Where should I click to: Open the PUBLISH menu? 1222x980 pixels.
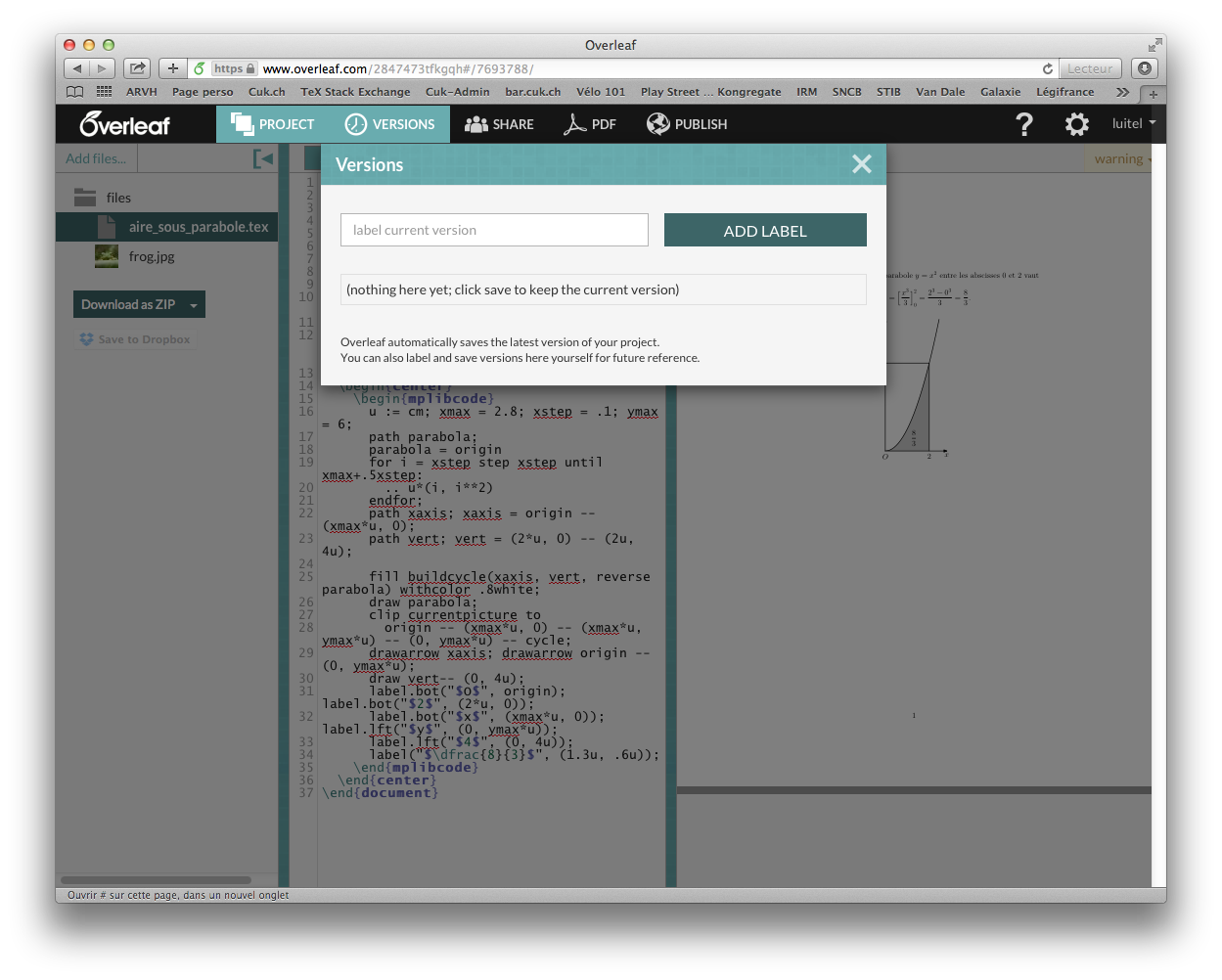coord(687,124)
